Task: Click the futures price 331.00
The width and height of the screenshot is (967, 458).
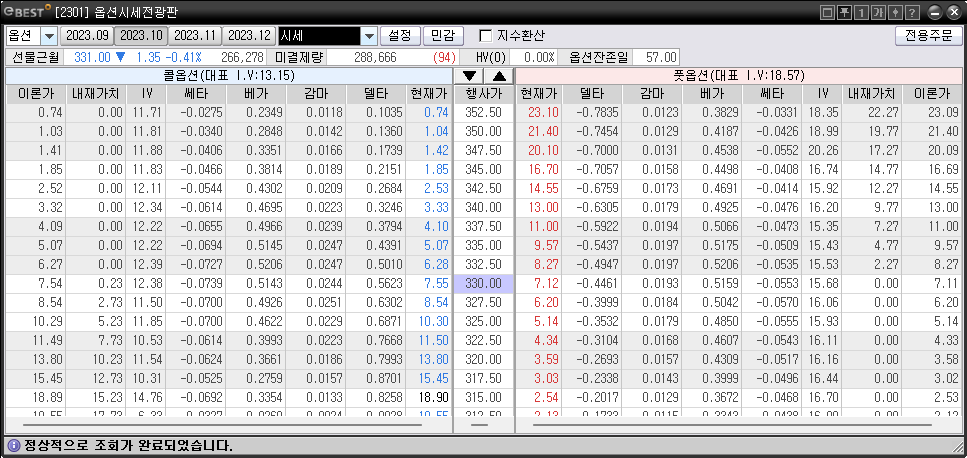Action: click(92, 57)
